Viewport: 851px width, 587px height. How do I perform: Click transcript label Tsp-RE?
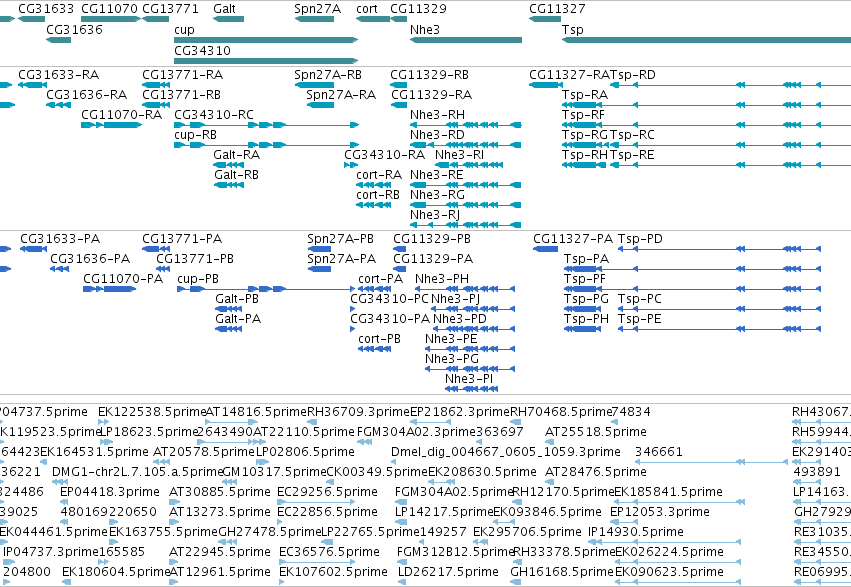pos(632,155)
